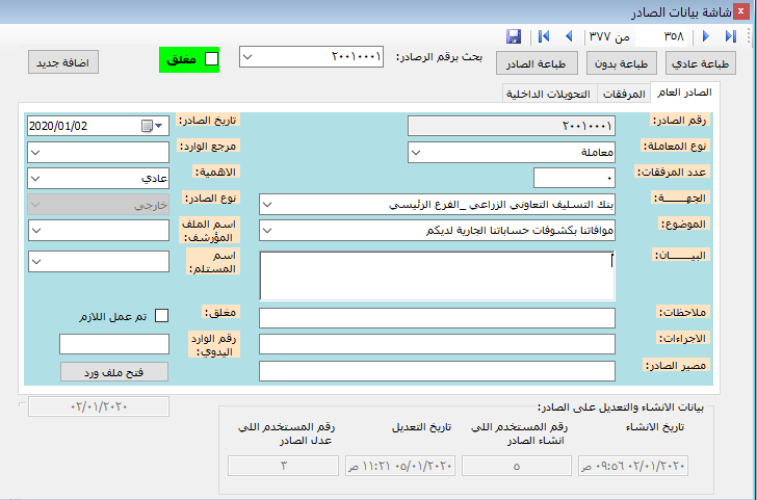Open the تاريخ الصادر date picker arrow
This screenshot has width=757, height=500.
coord(159,126)
